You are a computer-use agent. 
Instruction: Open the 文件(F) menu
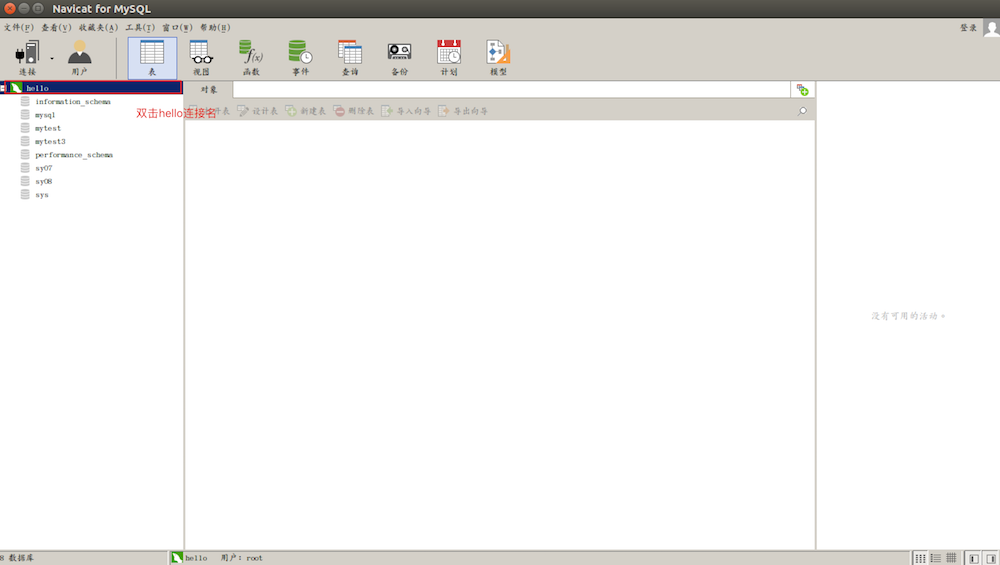point(18,27)
